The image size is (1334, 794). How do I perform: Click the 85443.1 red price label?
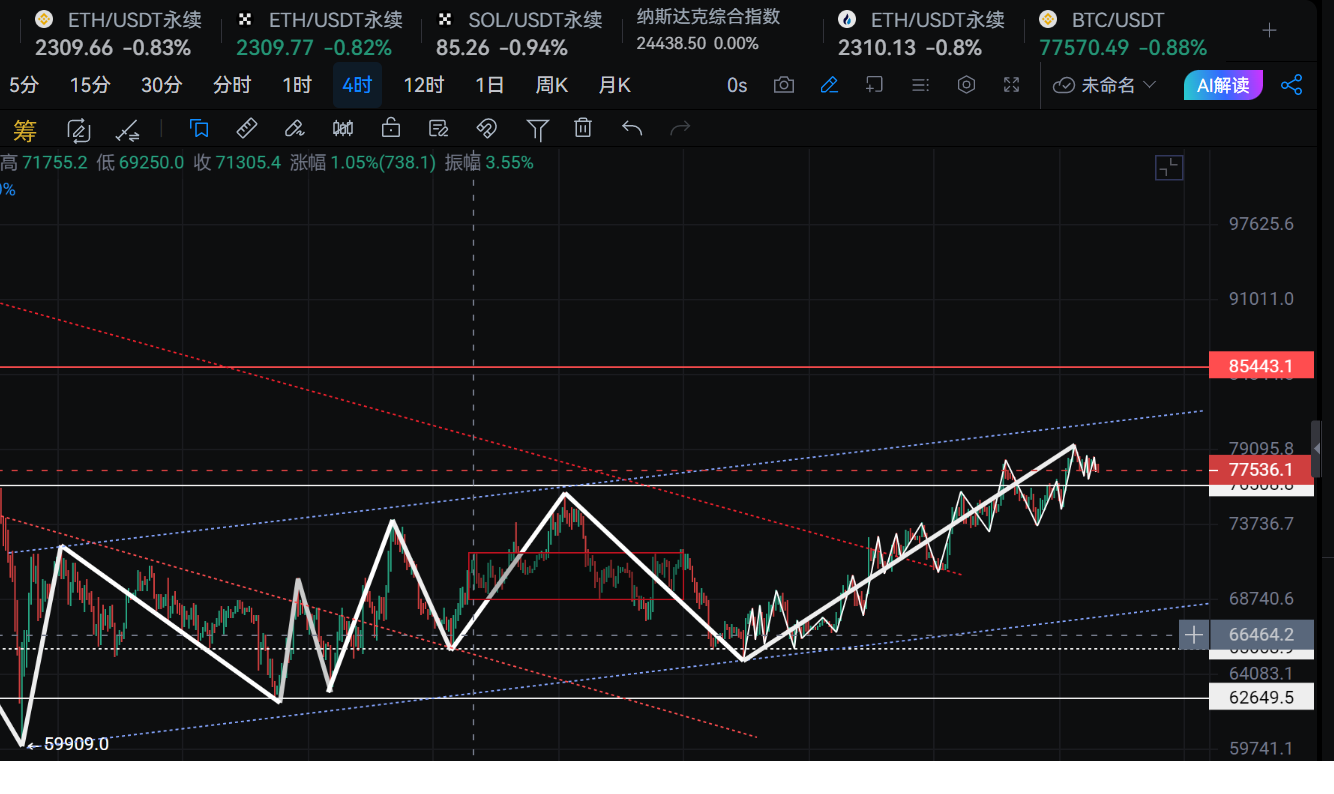tap(1260, 367)
